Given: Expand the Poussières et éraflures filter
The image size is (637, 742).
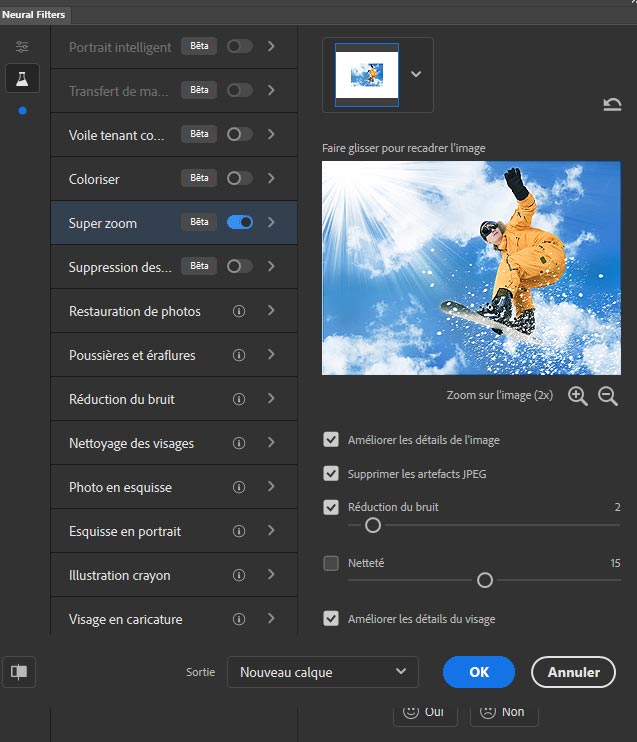Looking at the screenshot, I should (271, 355).
